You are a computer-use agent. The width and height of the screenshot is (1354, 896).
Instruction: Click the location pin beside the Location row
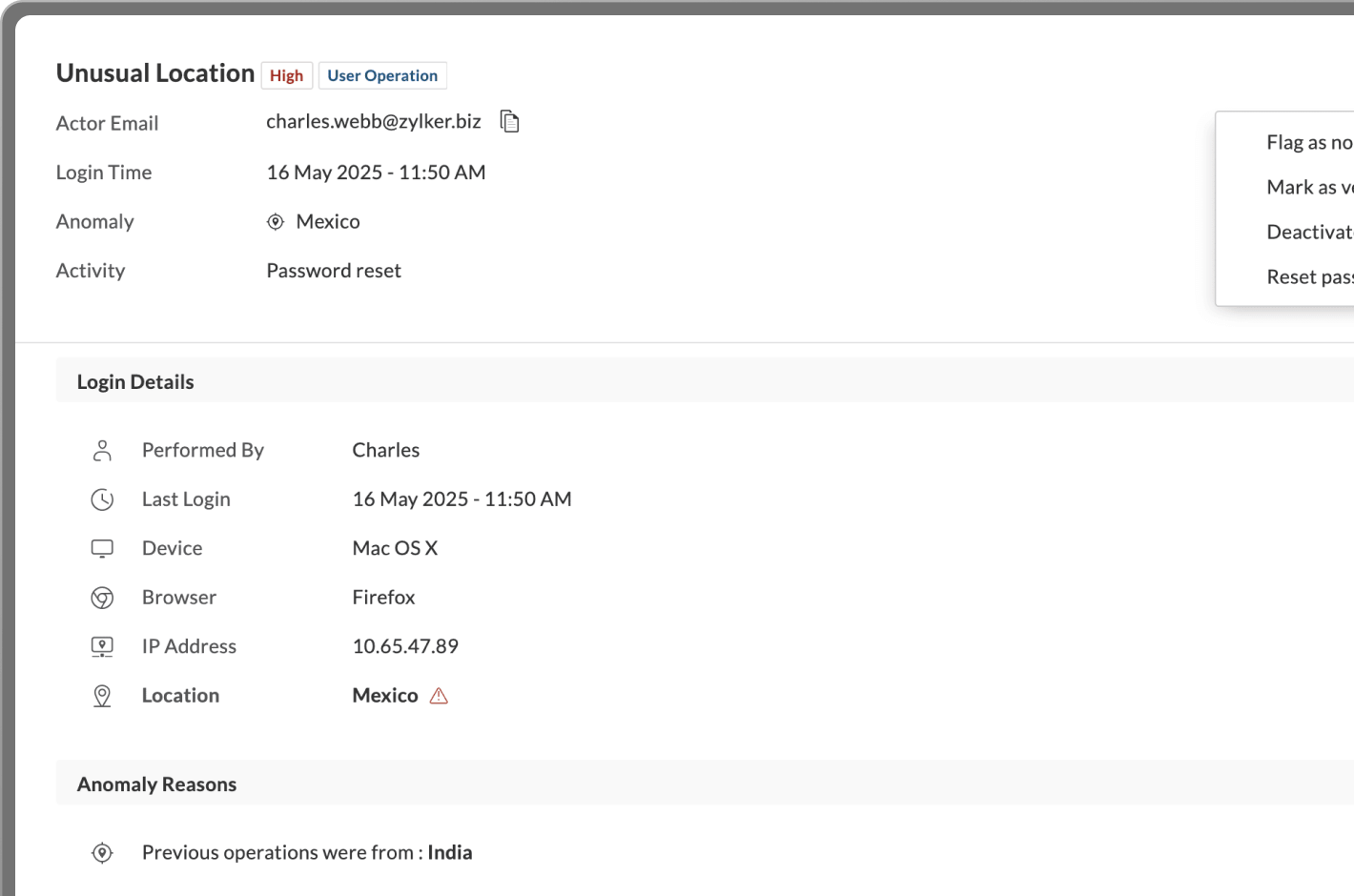click(102, 695)
